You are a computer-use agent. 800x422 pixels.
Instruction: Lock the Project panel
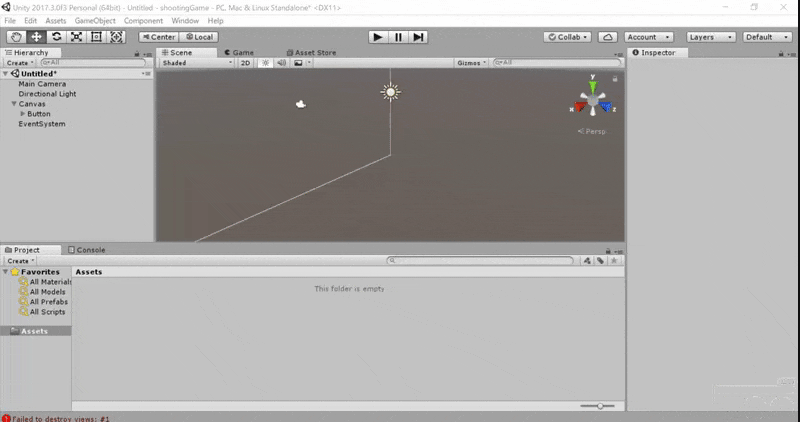pos(608,251)
